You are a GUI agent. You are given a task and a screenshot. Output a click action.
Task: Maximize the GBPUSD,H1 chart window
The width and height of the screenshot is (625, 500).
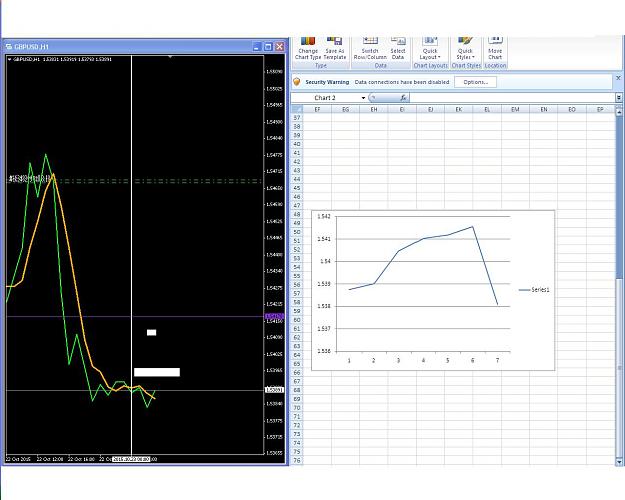click(x=268, y=47)
